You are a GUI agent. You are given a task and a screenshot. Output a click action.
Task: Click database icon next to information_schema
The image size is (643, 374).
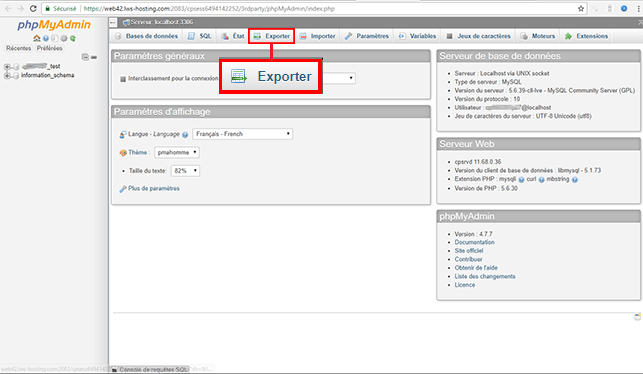tap(16, 75)
